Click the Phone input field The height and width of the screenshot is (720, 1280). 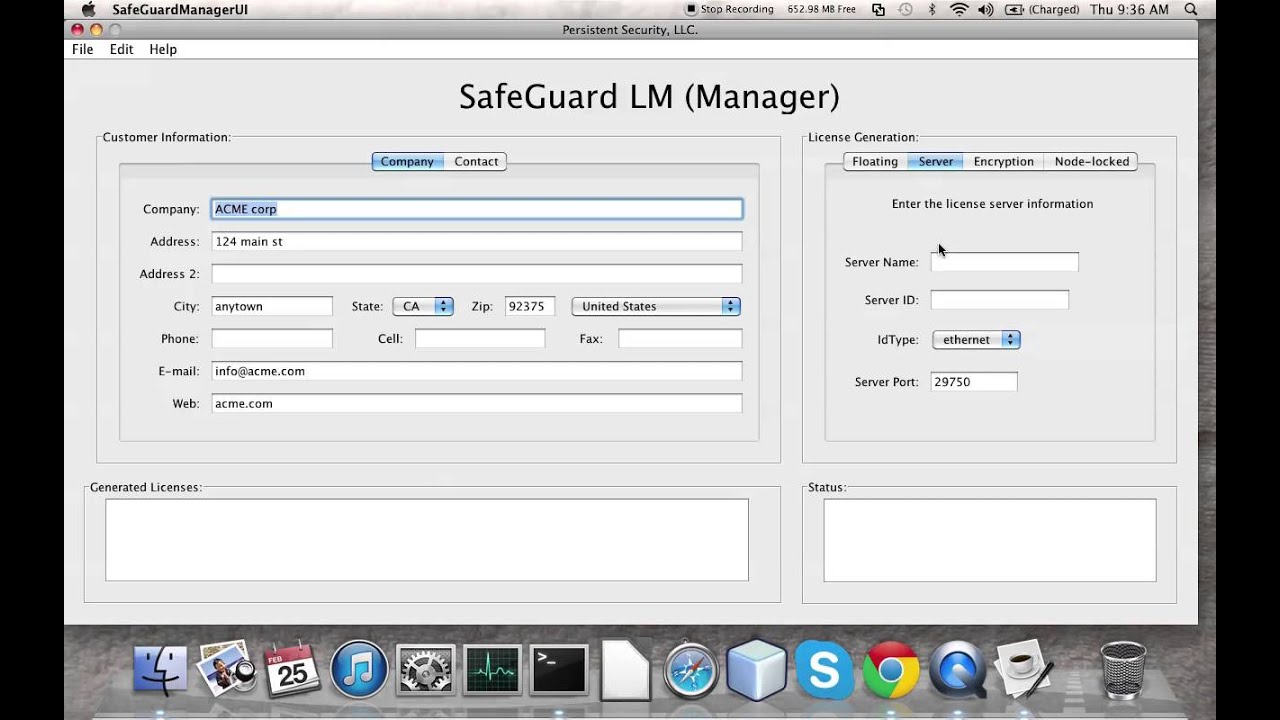pyautogui.click(x=272, y=338)
